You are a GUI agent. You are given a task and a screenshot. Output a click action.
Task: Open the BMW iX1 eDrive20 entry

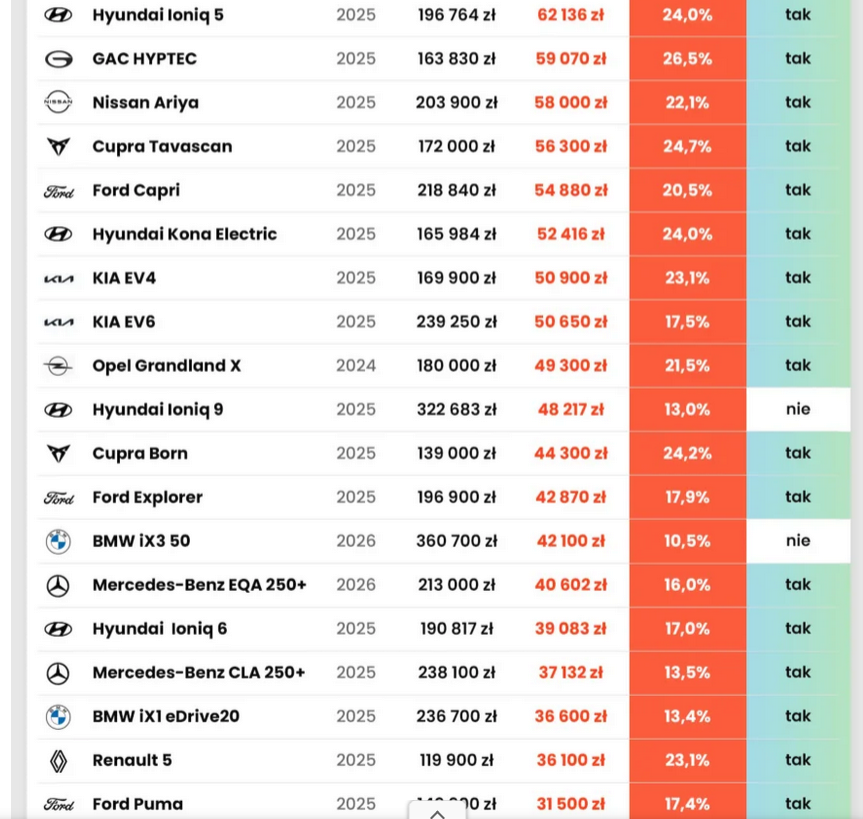166,716
